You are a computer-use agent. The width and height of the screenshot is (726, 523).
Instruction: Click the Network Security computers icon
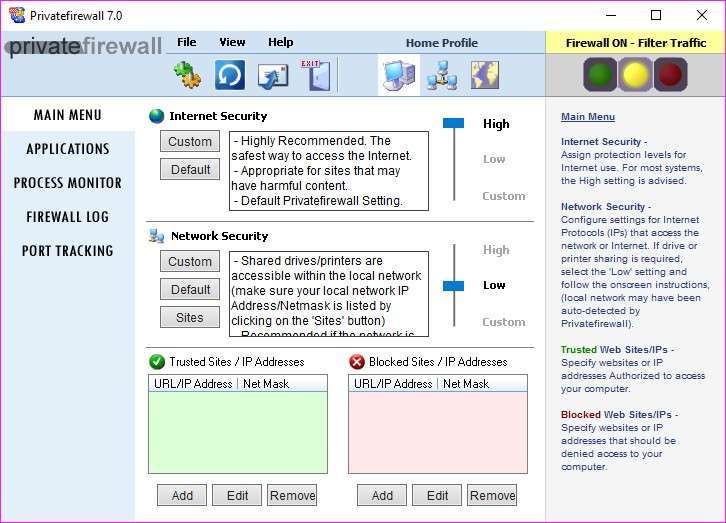click(x=156, y=236)
